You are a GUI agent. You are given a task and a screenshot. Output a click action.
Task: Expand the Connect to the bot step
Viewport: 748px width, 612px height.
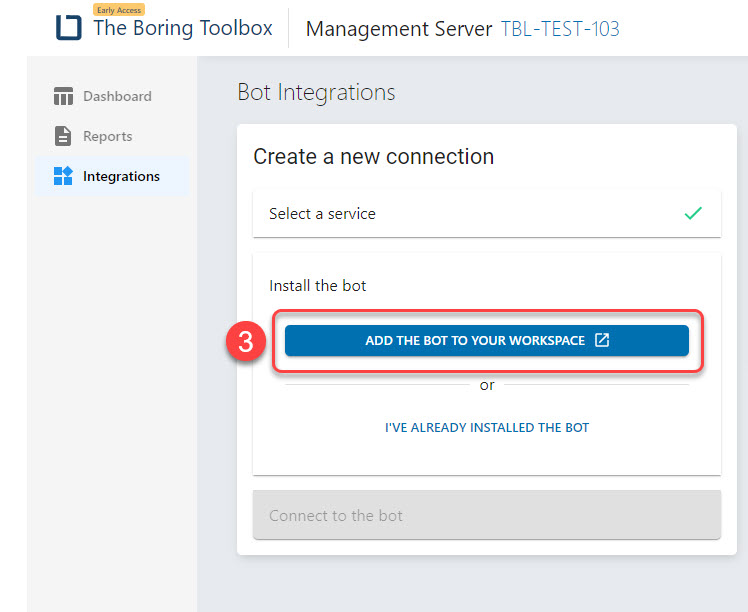(x=487, y=515)
